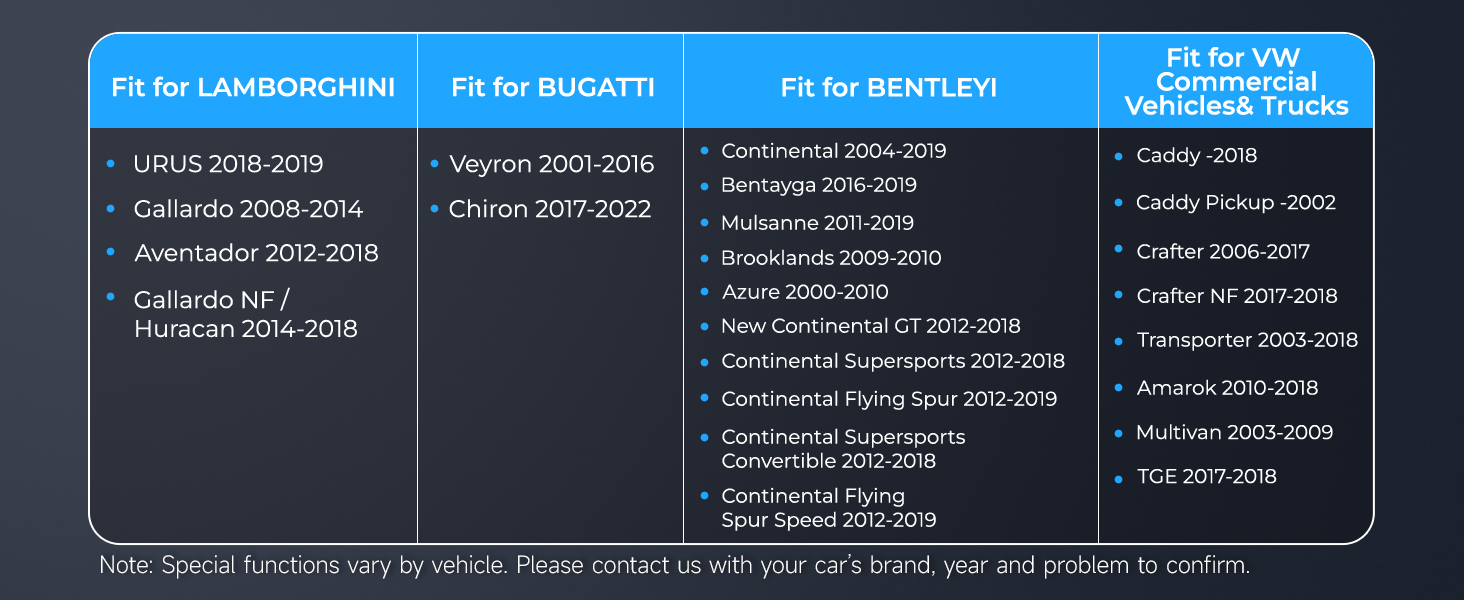The width and height of the screenshot is (1464, 600).
Task: Select Aventador 2012-2018 in the list
Action: (x=256, y=253)
